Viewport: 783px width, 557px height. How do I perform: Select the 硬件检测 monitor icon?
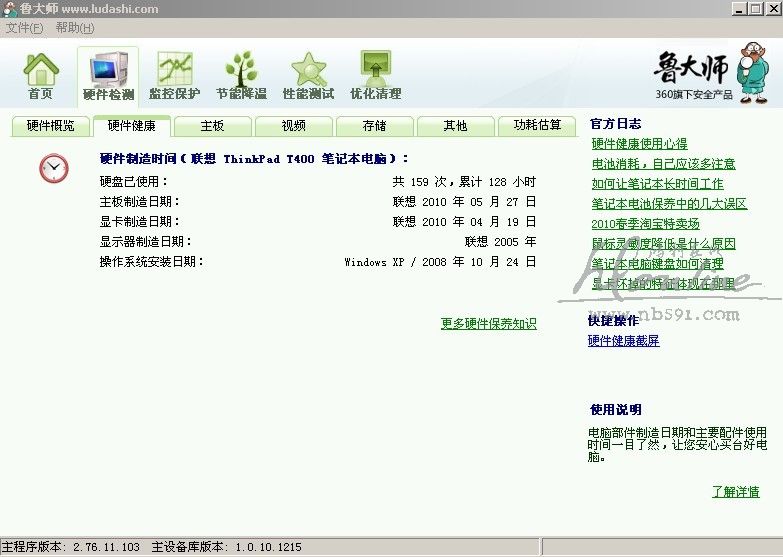(x=108, y=76)
